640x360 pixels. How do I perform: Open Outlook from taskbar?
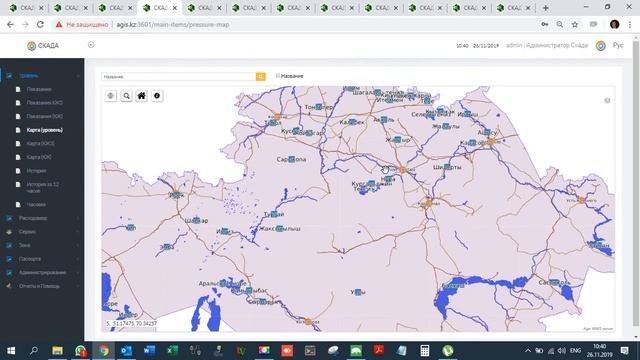click(x=127, y=351)
